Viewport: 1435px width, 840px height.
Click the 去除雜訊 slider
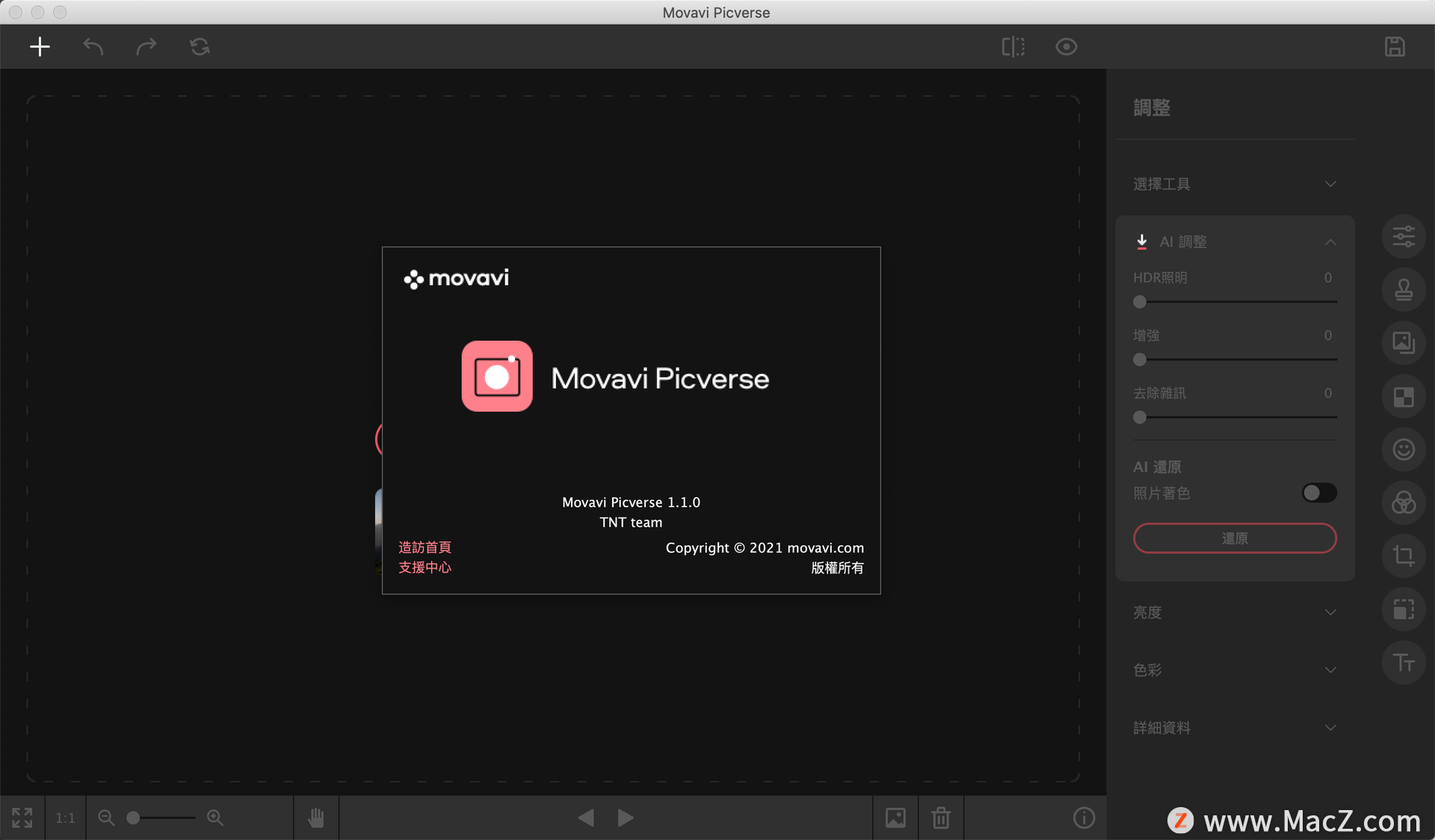coord(1235,417)
